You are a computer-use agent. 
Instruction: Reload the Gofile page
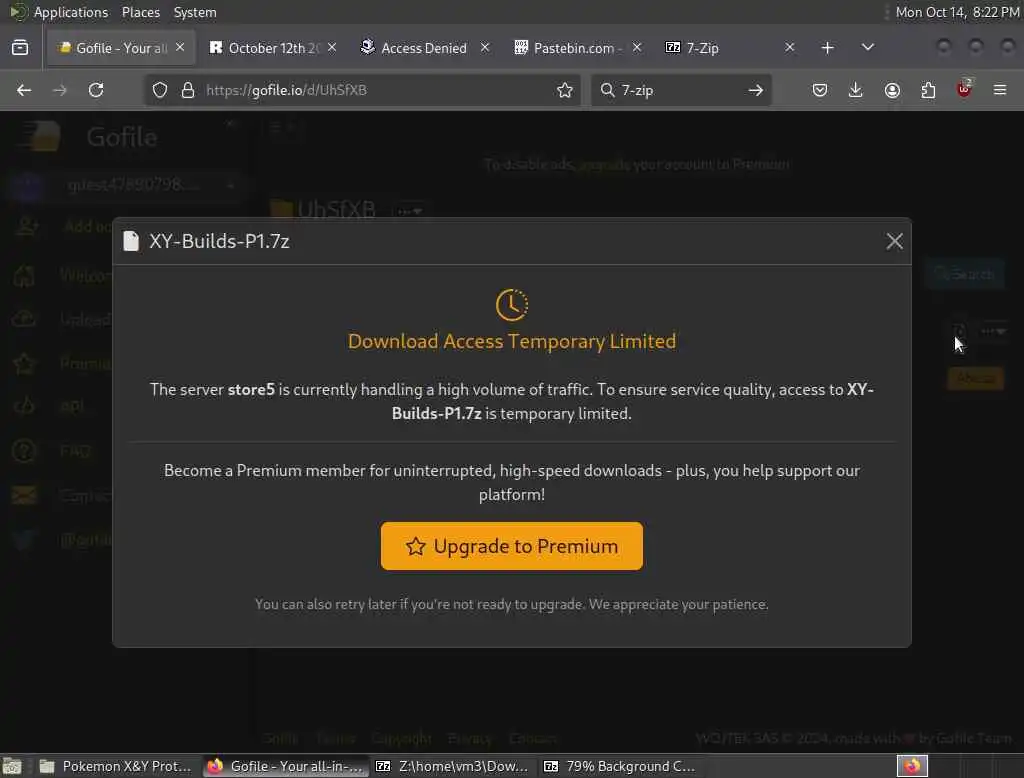[96, 90]
